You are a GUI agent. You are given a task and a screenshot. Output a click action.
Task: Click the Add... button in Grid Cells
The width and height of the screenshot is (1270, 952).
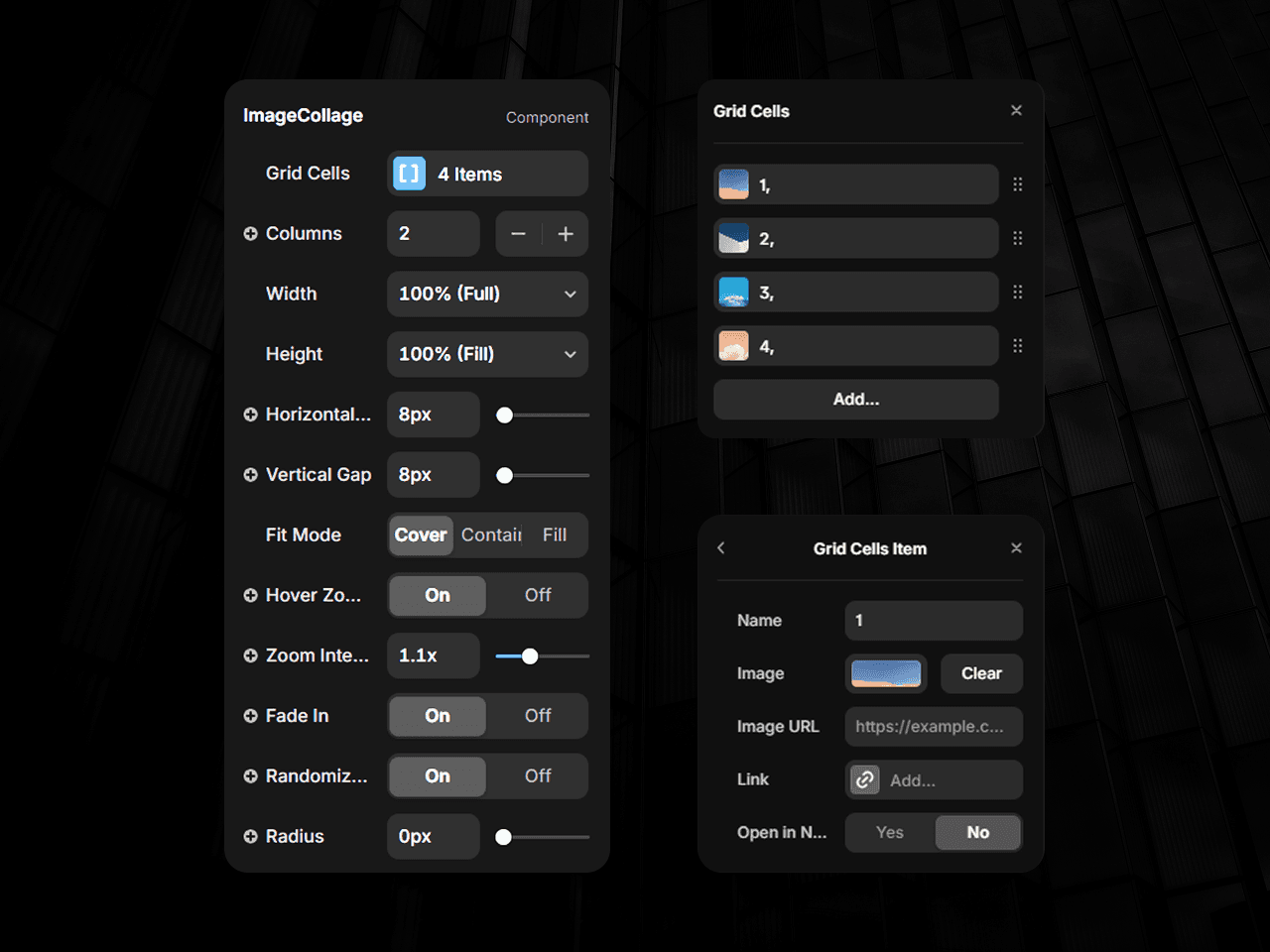point(856,400)
